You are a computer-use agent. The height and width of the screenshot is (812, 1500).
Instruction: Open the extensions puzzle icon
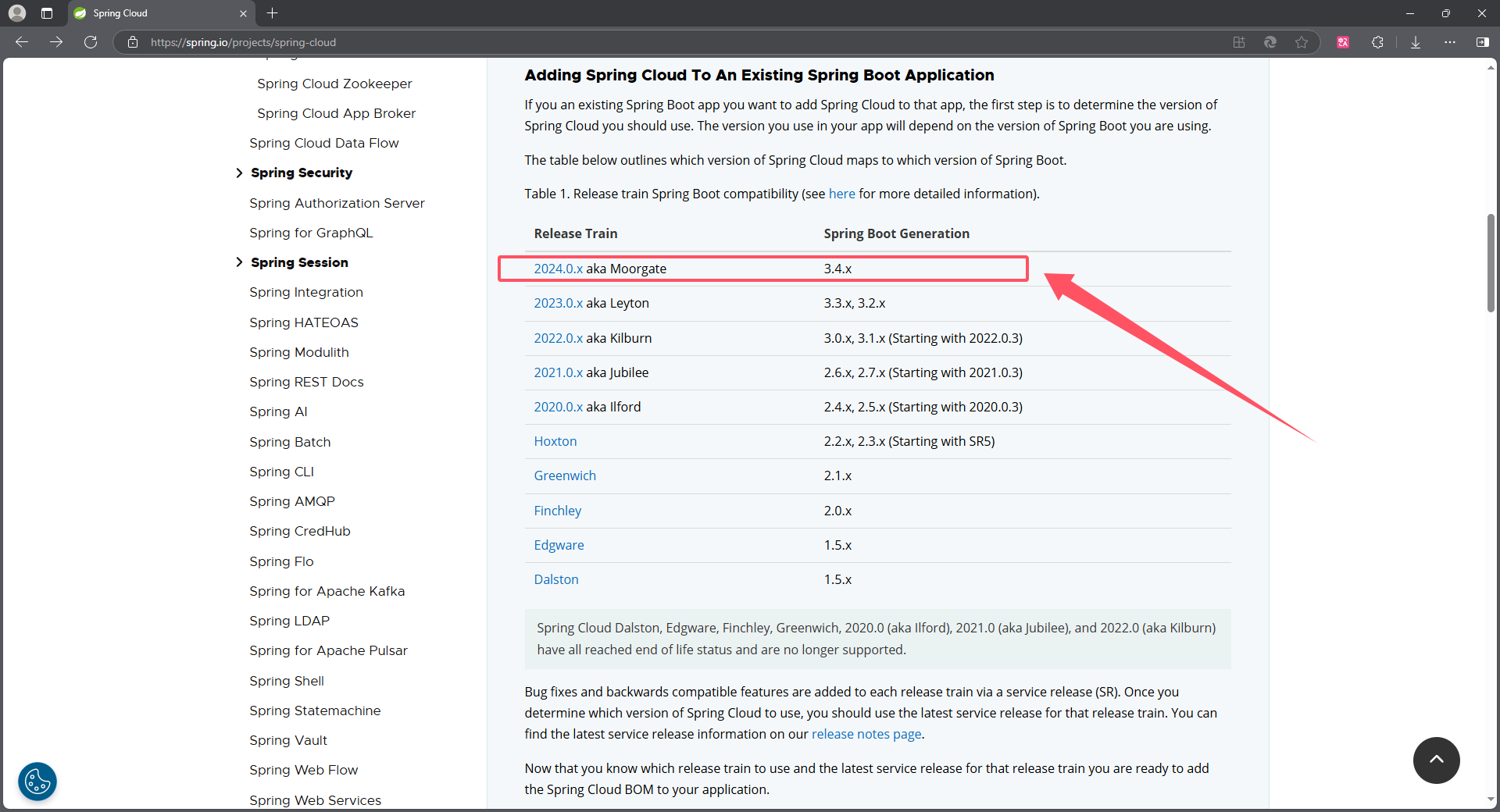1377,42
